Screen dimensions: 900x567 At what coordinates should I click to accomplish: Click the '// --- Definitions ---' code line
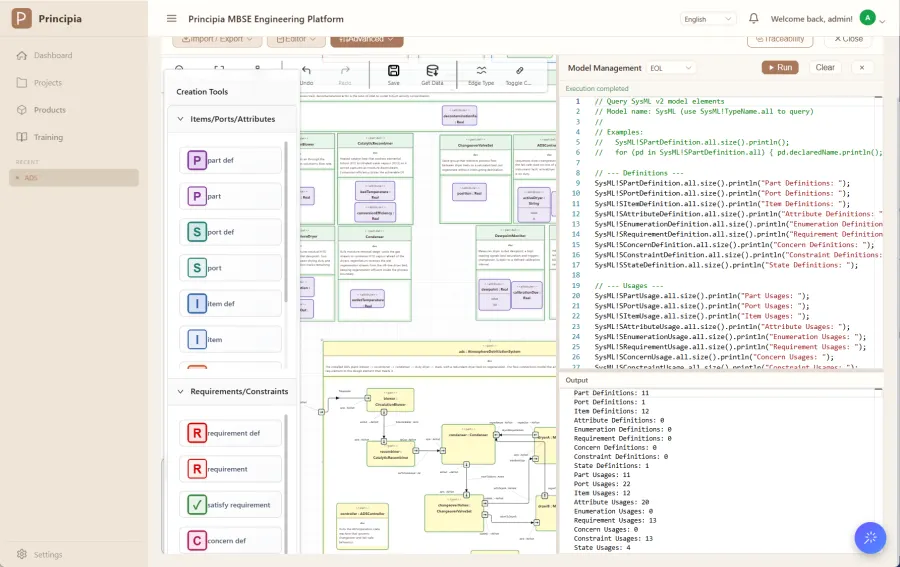tap(639, 173)
